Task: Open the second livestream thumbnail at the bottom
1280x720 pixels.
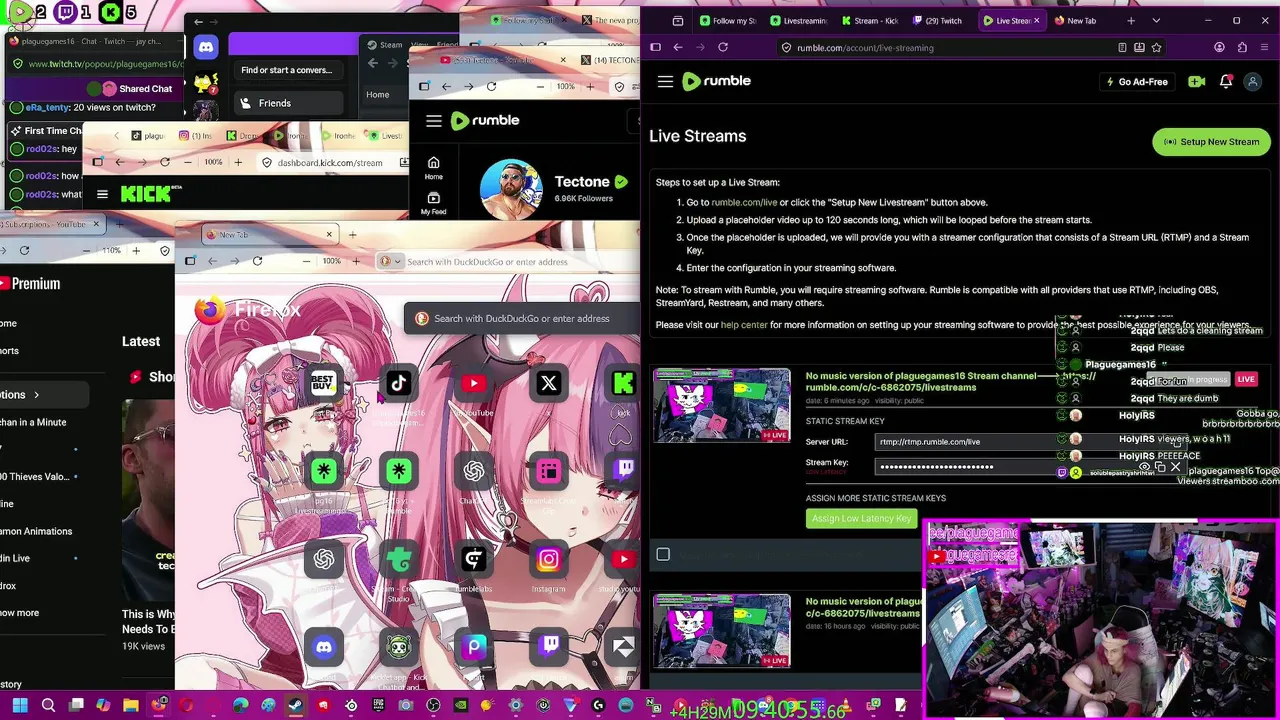Action: 721,631
